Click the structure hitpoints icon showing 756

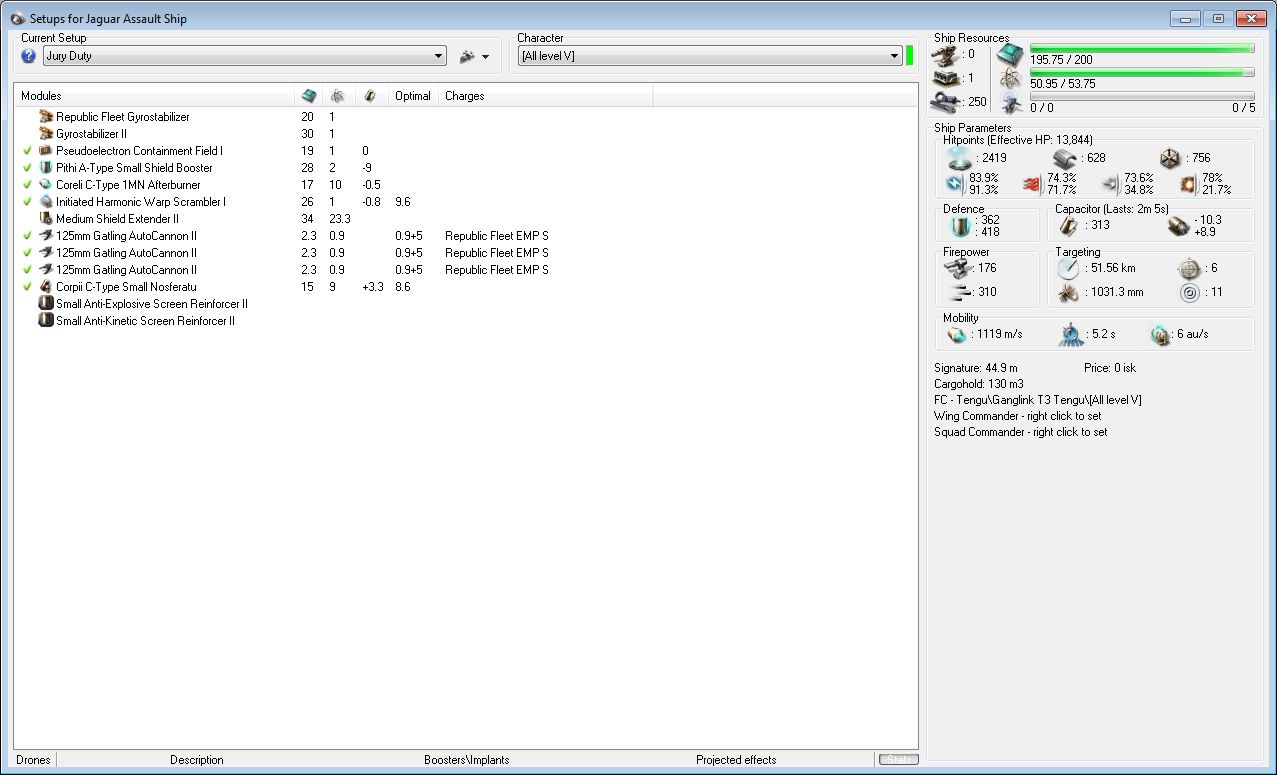coord(1171,158)
